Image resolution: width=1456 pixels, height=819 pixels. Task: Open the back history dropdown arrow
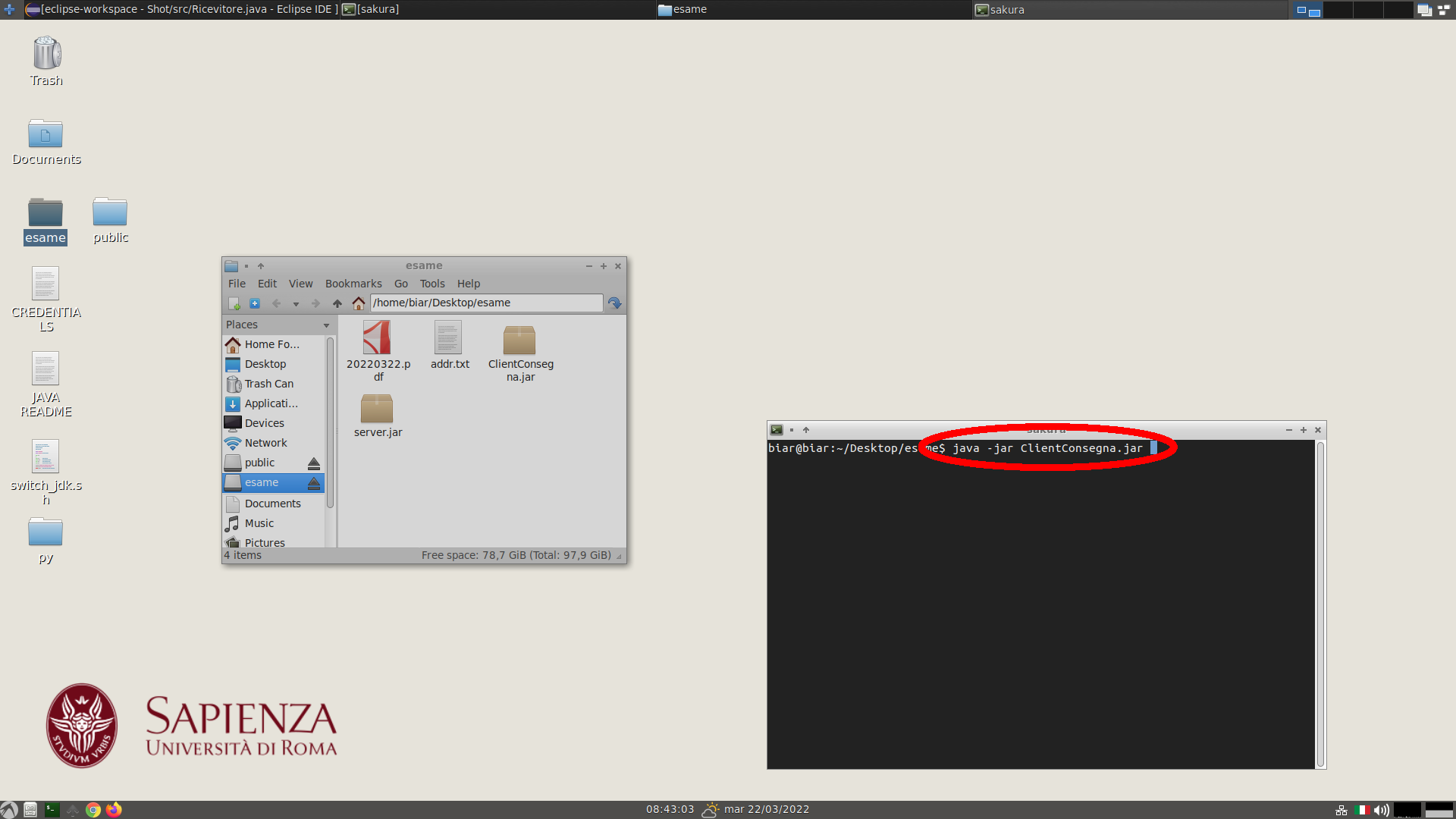296,304
